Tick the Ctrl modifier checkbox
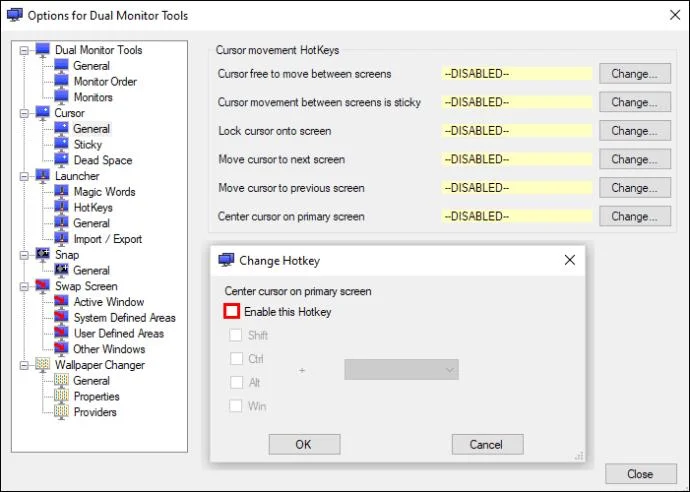 [x=236, y=359]
